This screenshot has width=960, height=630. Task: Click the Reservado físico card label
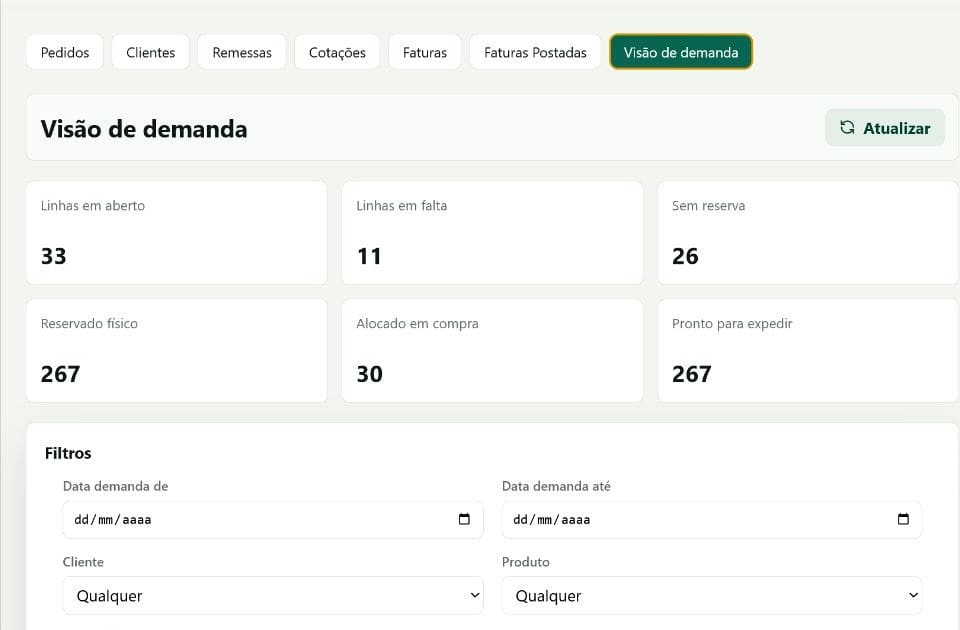click(x=89, y=323)
